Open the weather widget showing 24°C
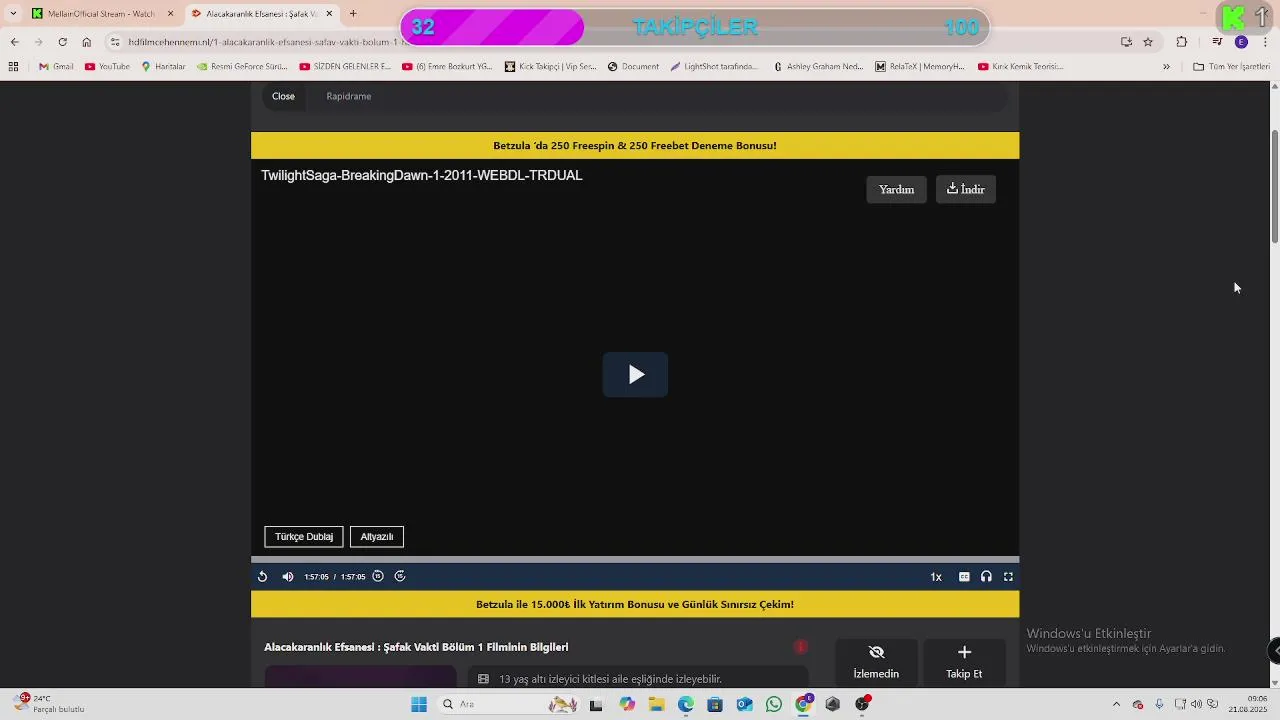This screenshot has height=720, width=1280. (x=48, y=704)
